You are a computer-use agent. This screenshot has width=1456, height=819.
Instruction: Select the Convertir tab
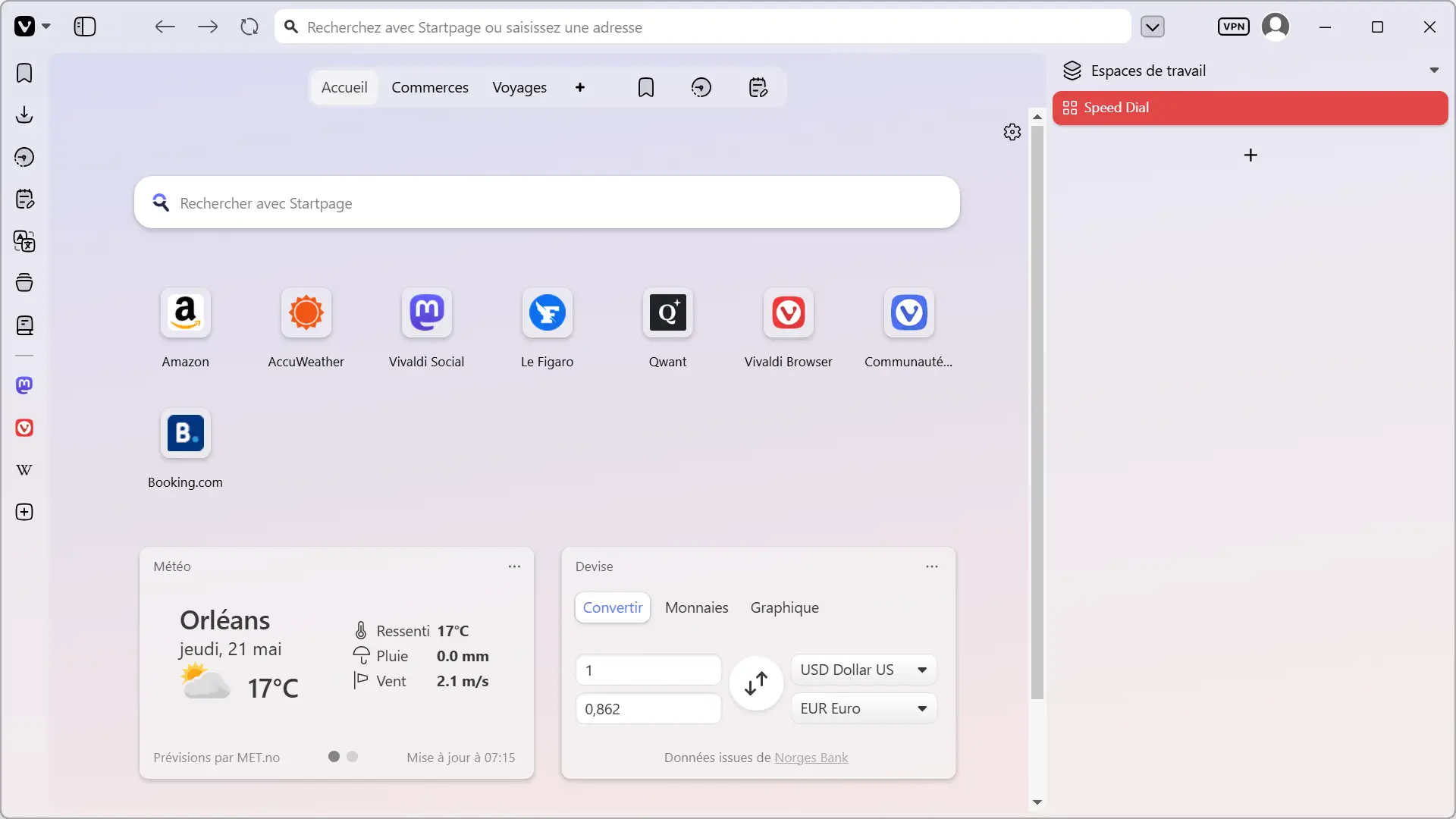613,607
